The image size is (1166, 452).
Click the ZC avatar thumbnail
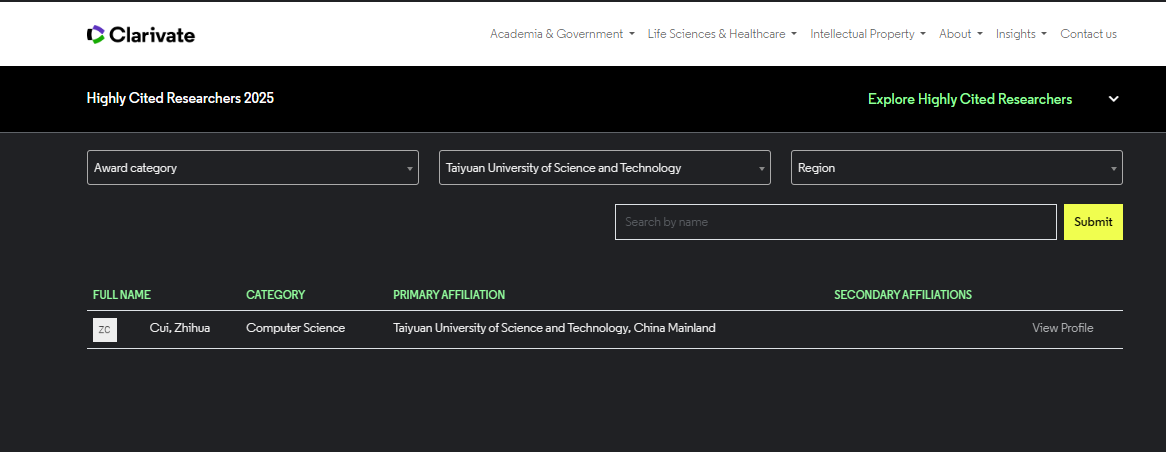click(105, 330)
